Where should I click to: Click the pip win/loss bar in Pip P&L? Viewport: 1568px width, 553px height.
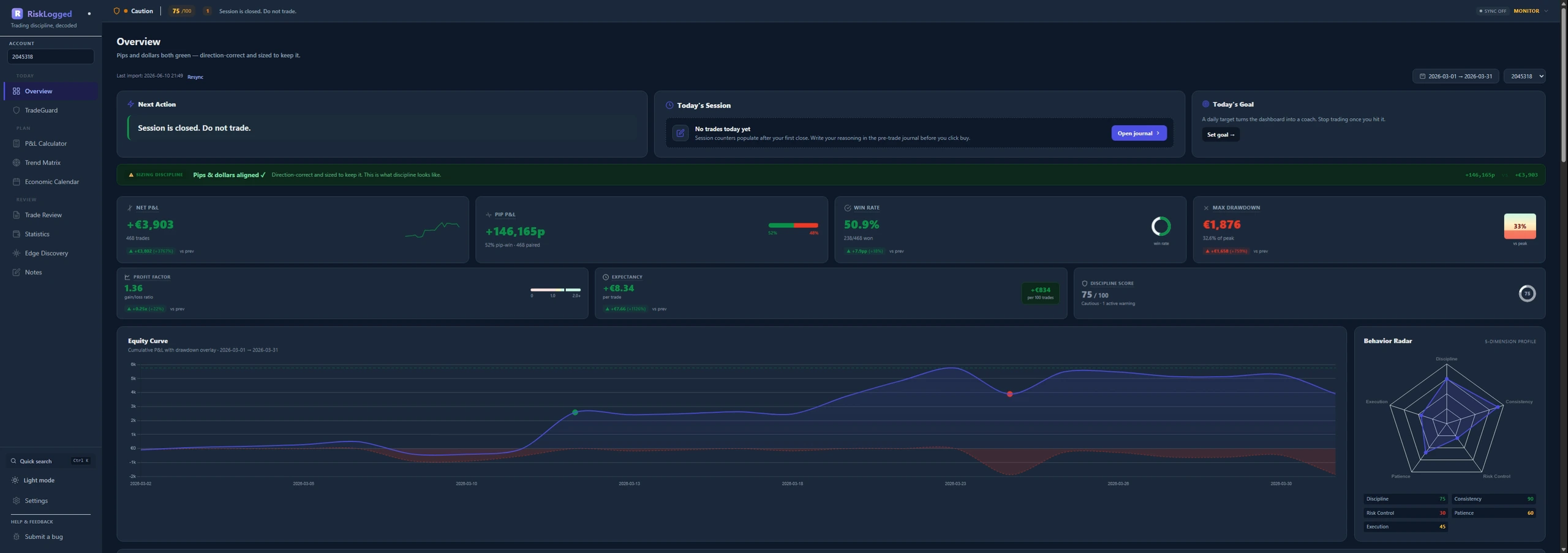pos(793,225)
